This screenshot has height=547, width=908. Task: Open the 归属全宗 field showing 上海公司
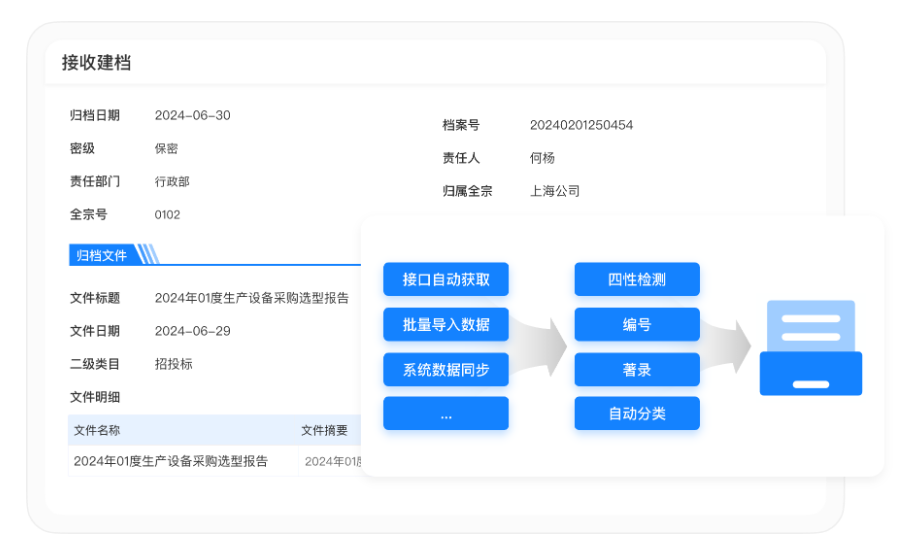555,191
